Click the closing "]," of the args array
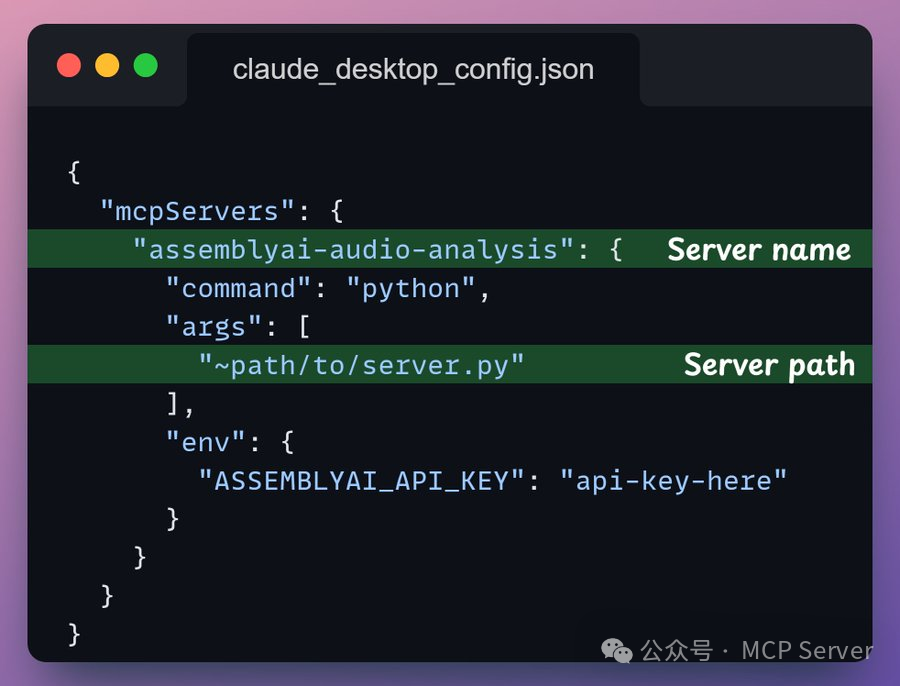Viewport: 900px width, 686px height. (180, 404)
